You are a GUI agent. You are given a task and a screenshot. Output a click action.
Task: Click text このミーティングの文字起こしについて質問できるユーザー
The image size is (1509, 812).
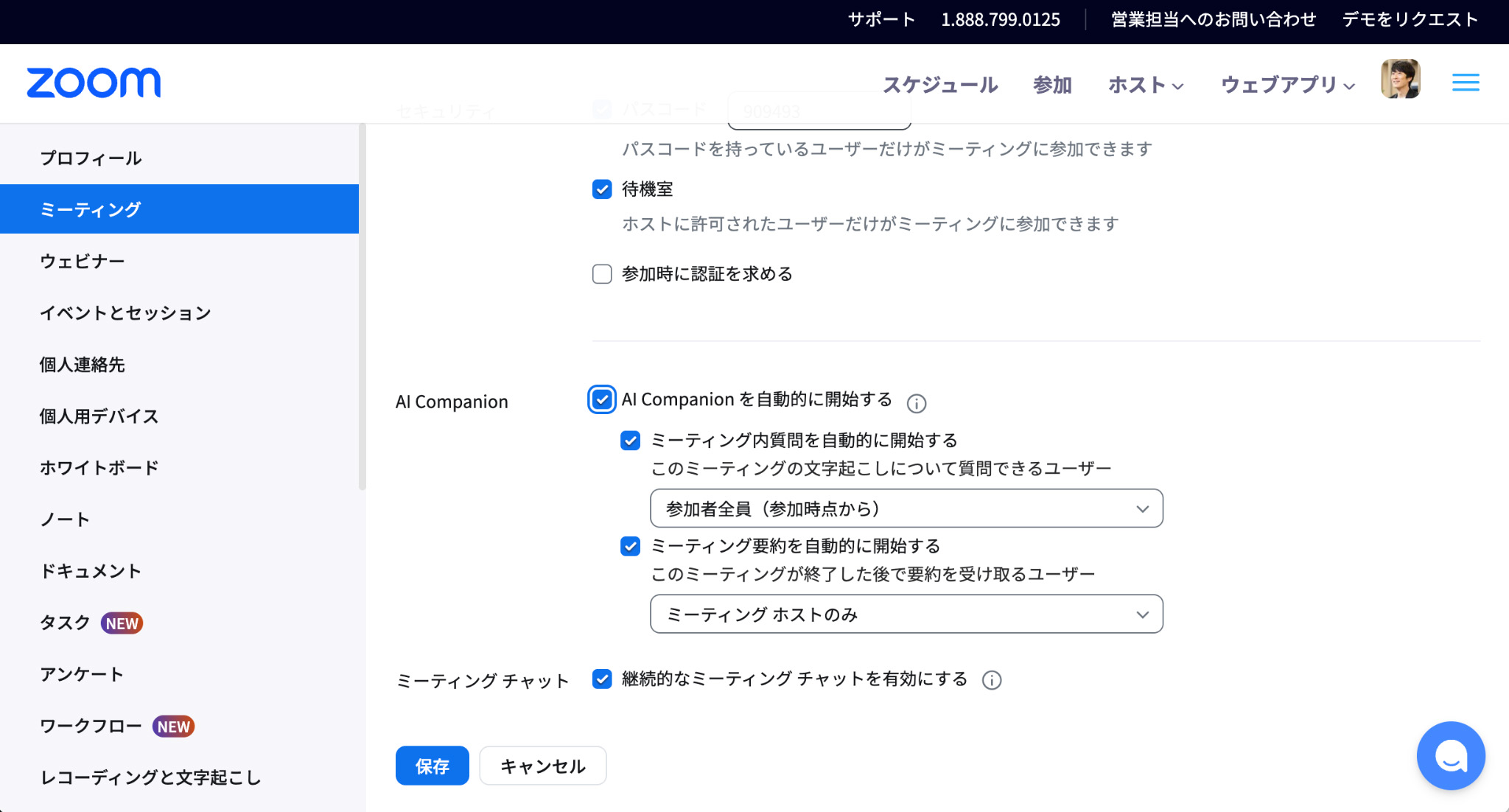pyautogui.click(x=881, y=469)
